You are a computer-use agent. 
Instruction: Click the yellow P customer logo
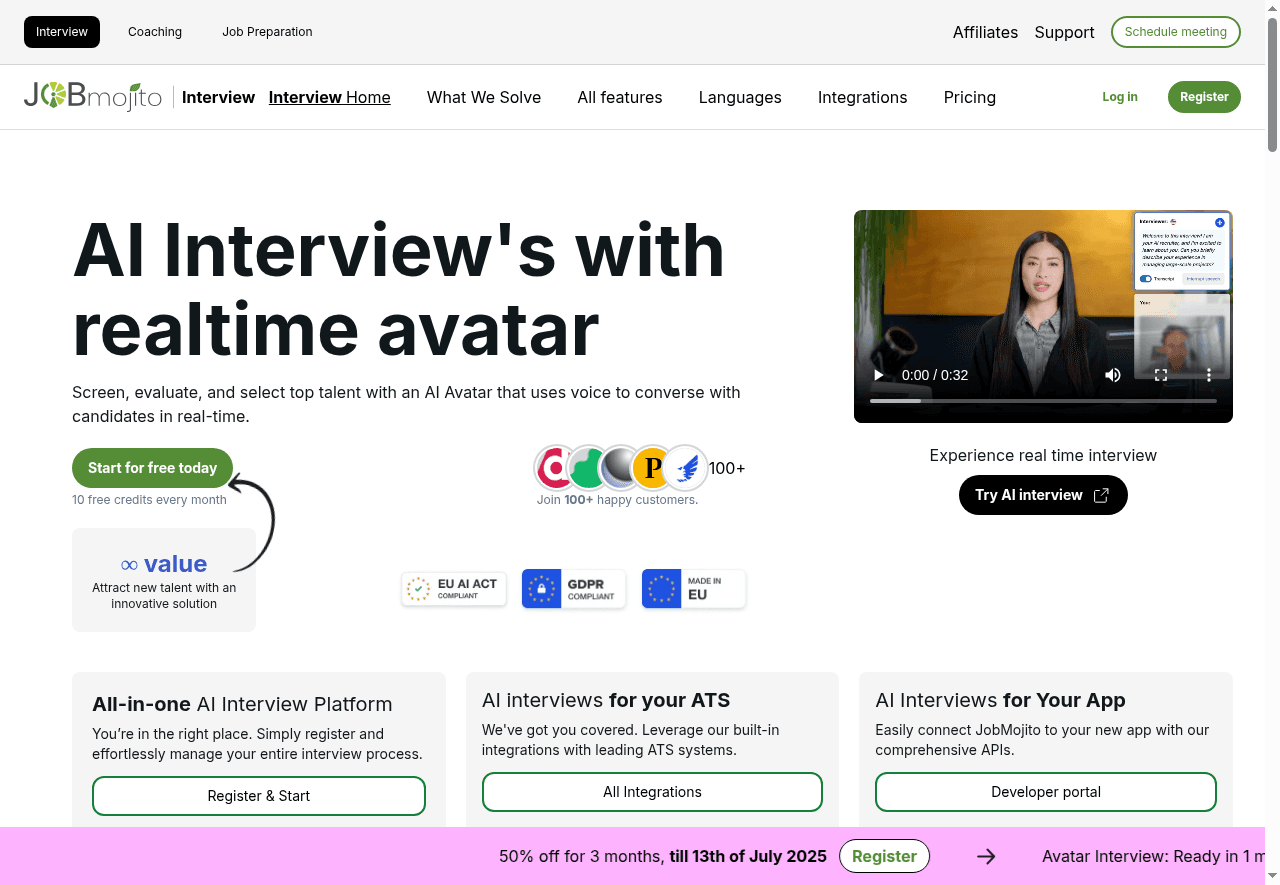[x=653, y=468]
